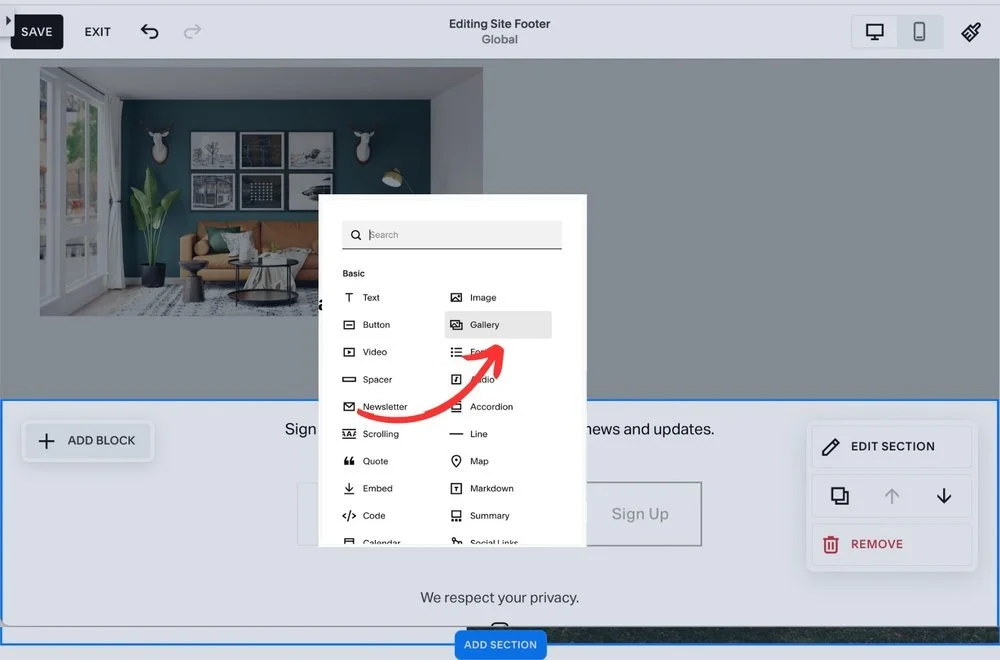This screenshot has width=1000, height=660.
Task: Switch to mobile preview
Action: pyautogui.click(x=919, y=32)
